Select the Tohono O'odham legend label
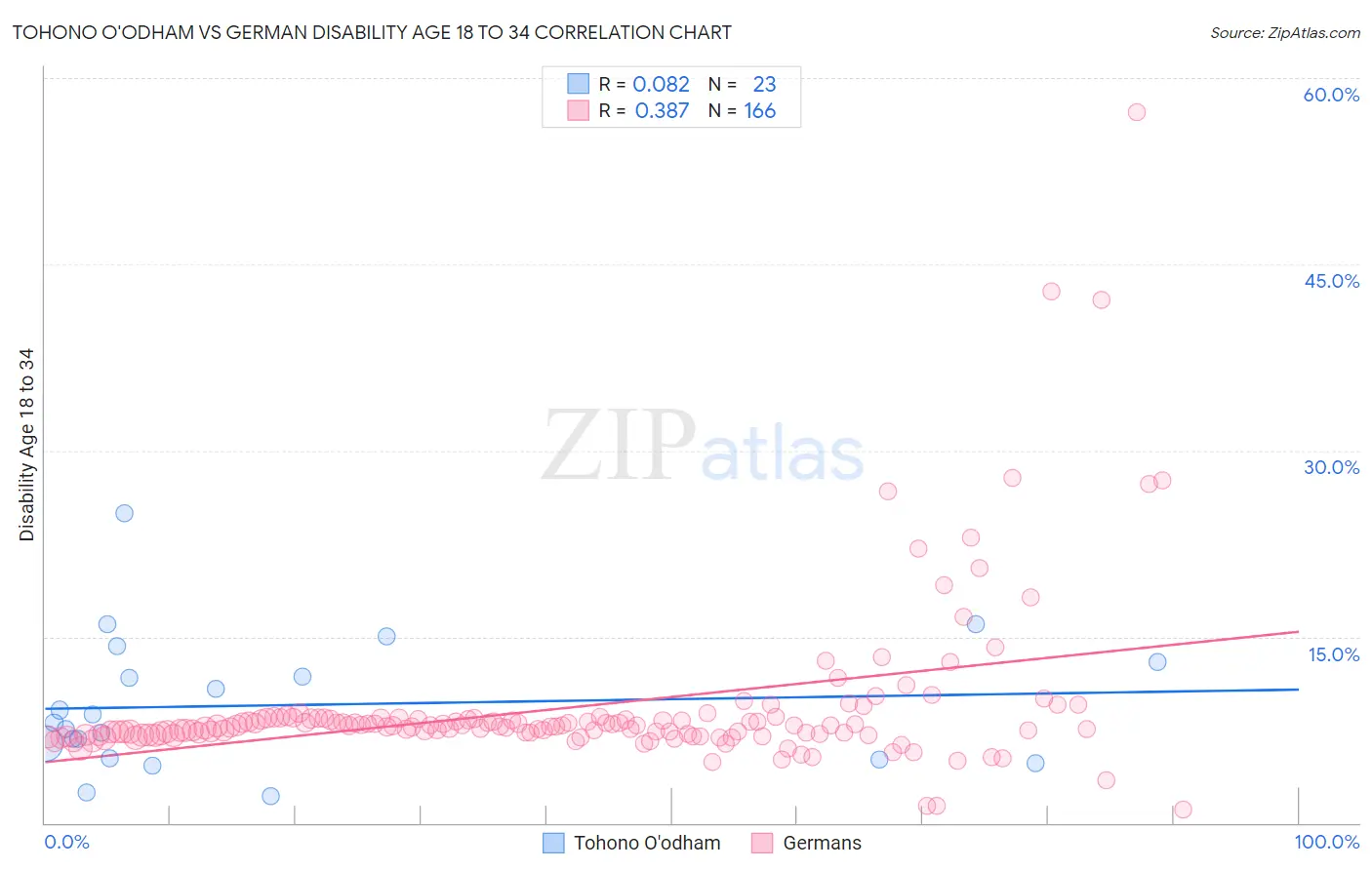The image size is (1372, 870). tap(647, 843)
